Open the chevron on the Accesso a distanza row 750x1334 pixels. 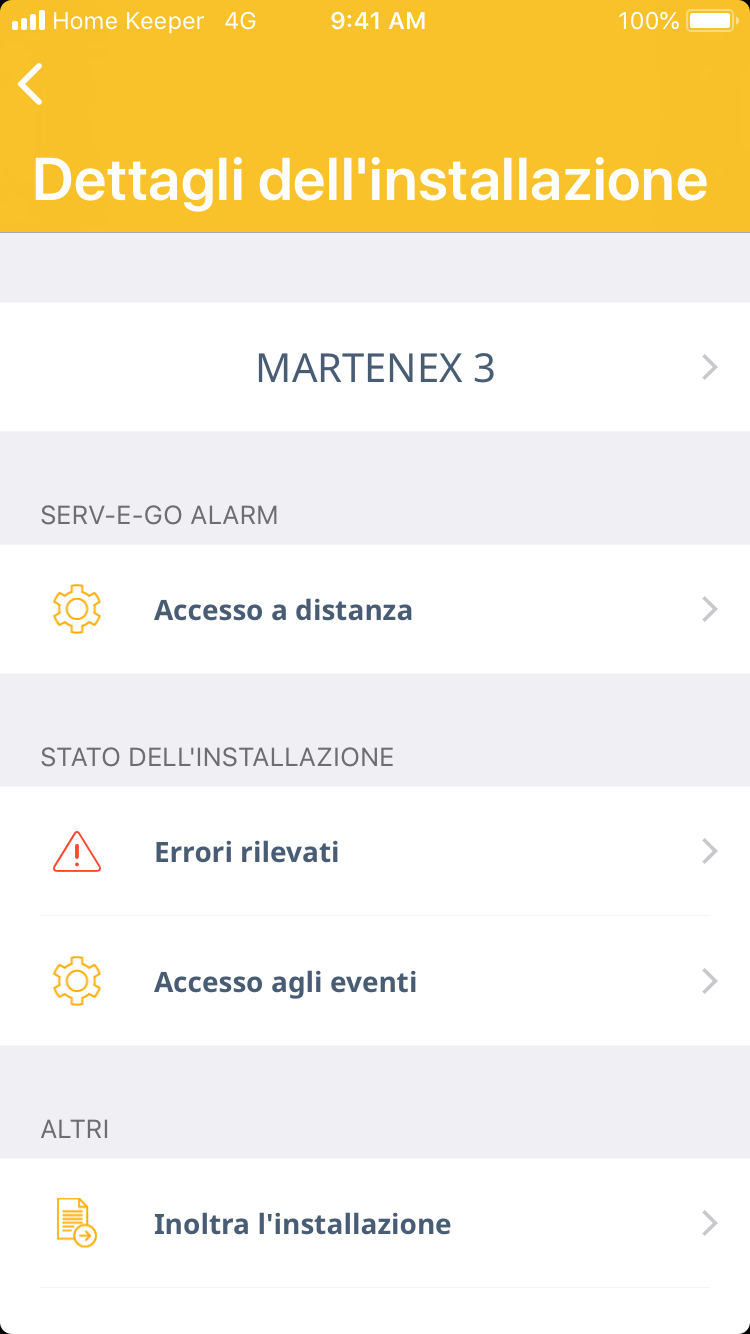click(x=710, y=609)
